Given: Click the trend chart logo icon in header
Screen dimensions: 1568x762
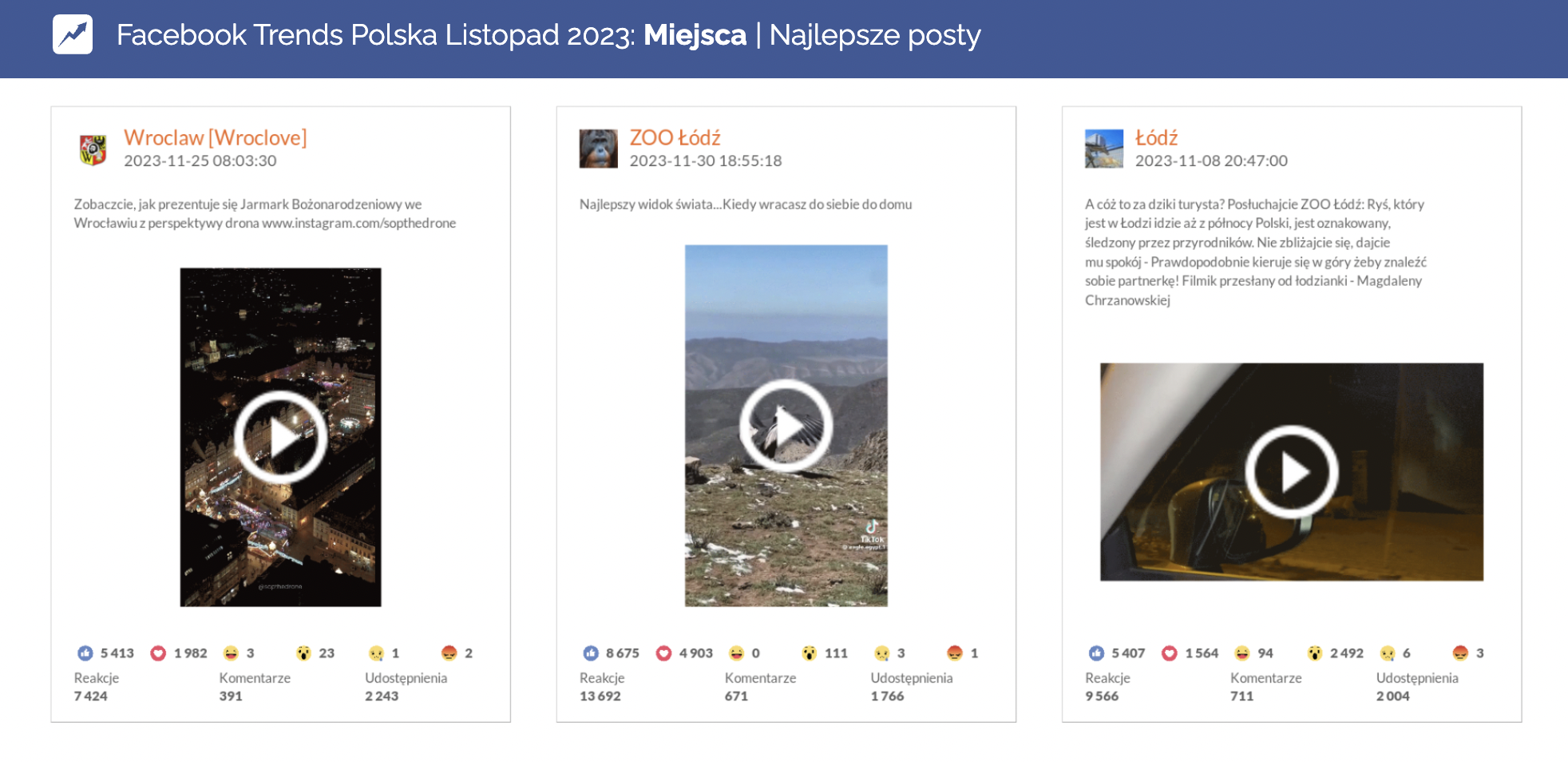Looking at the screenshot, I should tap(73, 34).
